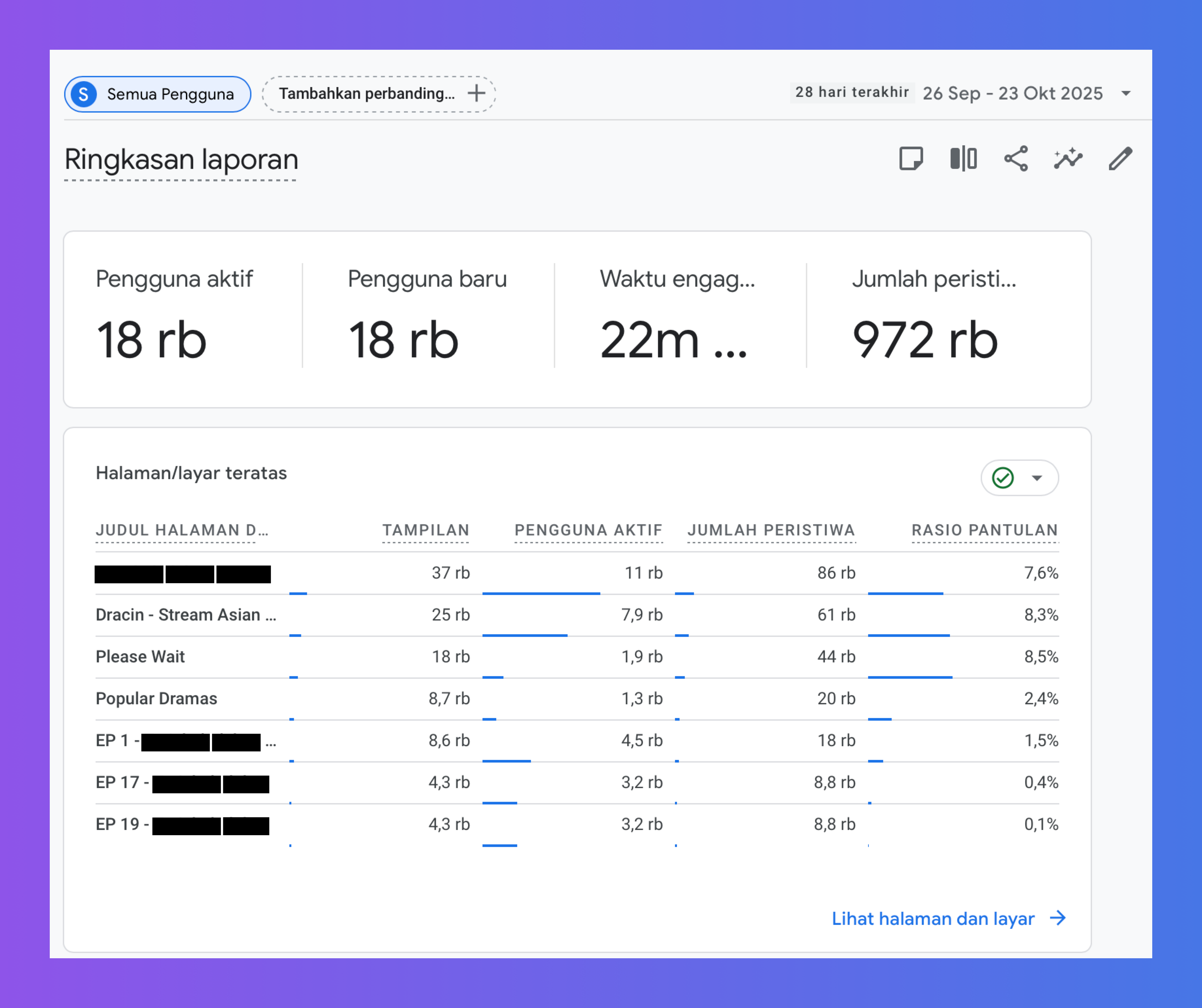
Task: Click green check data quality icon
Action: [x=1003, y=477]
